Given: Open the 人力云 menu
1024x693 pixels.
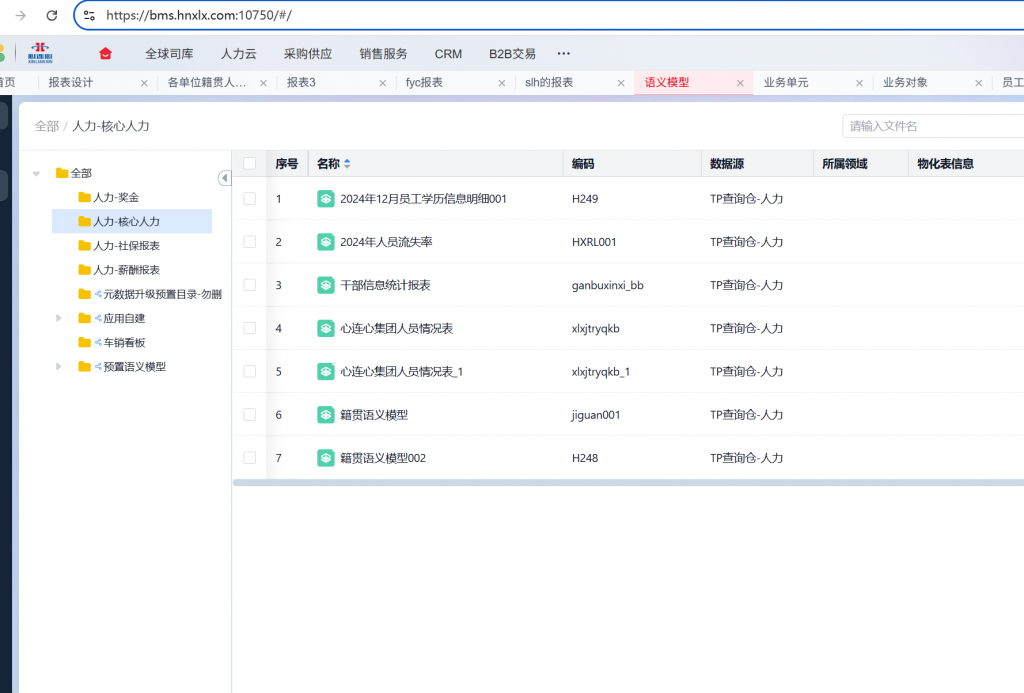Looking at the screenshot, I should click(238, 54).
